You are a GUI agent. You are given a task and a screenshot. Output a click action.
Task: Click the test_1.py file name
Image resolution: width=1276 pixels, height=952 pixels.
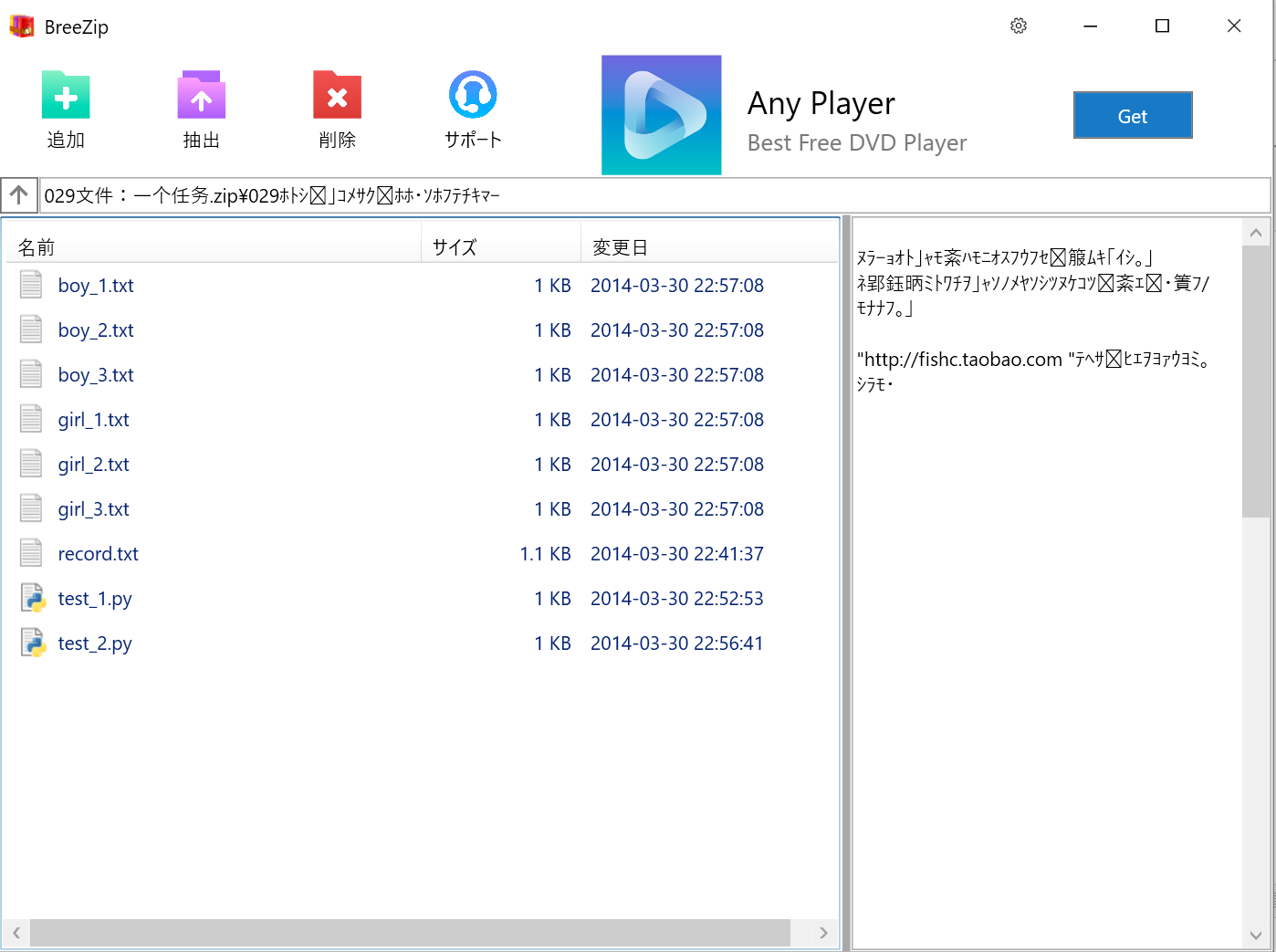coord(95,599)
